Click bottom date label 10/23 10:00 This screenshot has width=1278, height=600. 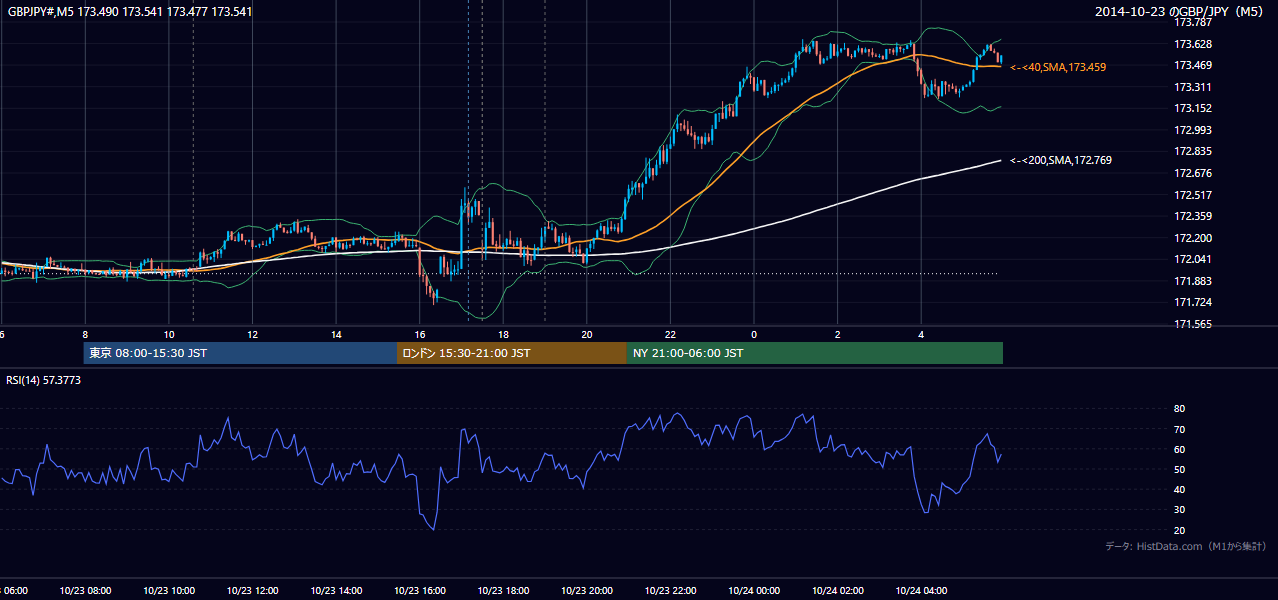point(169,591)
